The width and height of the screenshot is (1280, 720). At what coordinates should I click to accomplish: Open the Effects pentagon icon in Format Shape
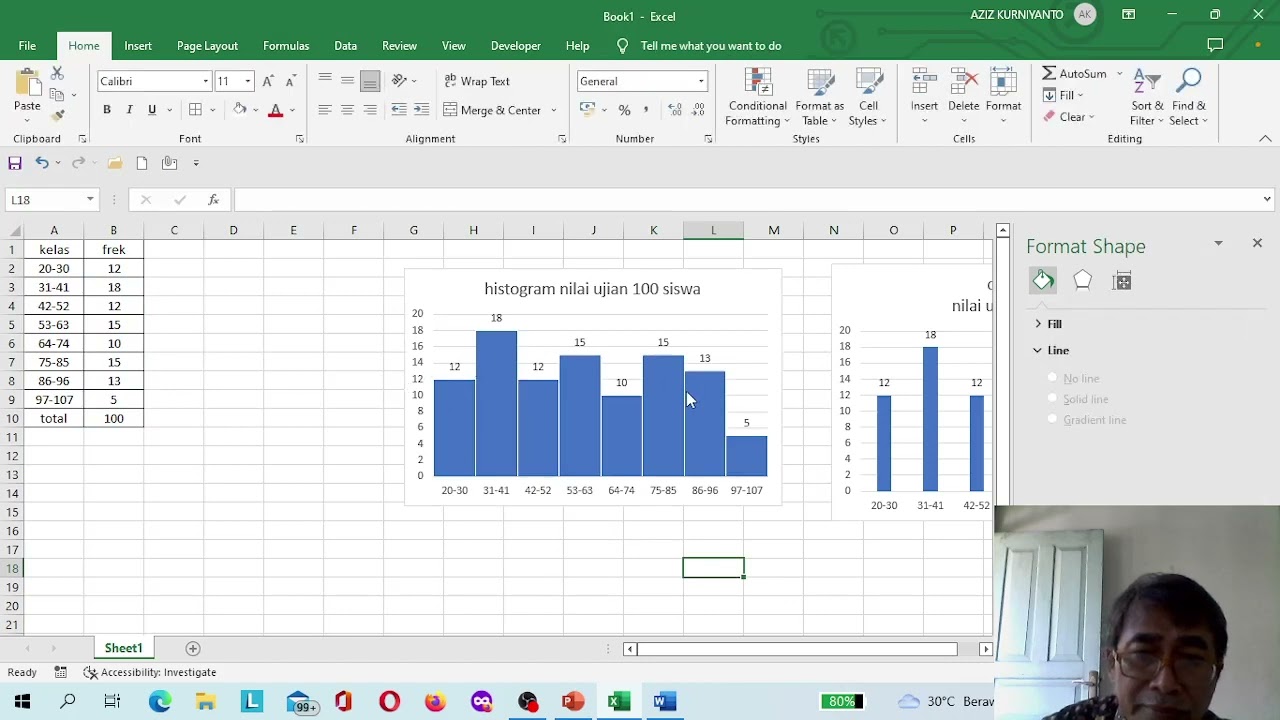[1082, 281]
